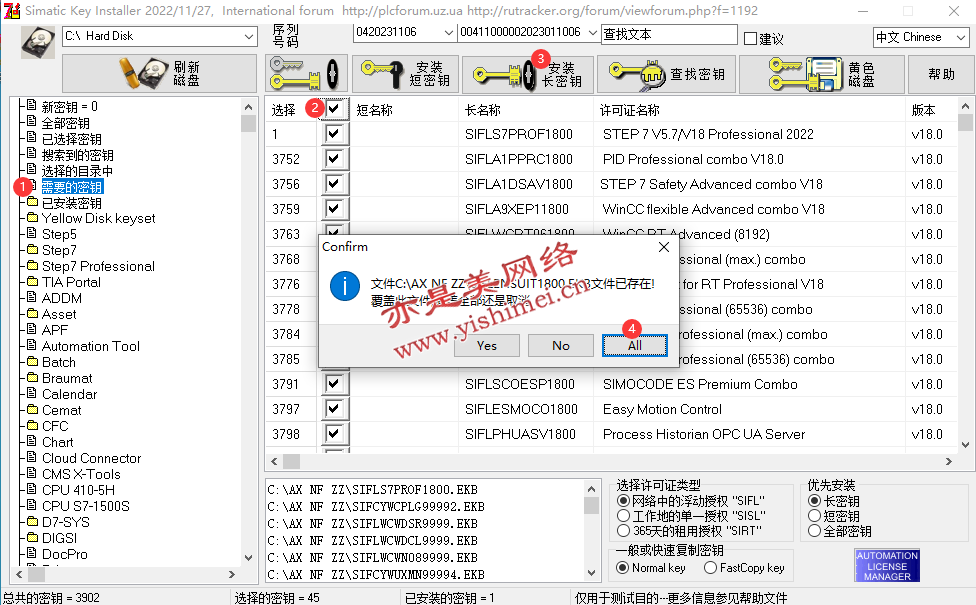Enable the 建议 checkbox
Image resolution: width=976 pixels, height=605 pixels.
tap(751, 39)
